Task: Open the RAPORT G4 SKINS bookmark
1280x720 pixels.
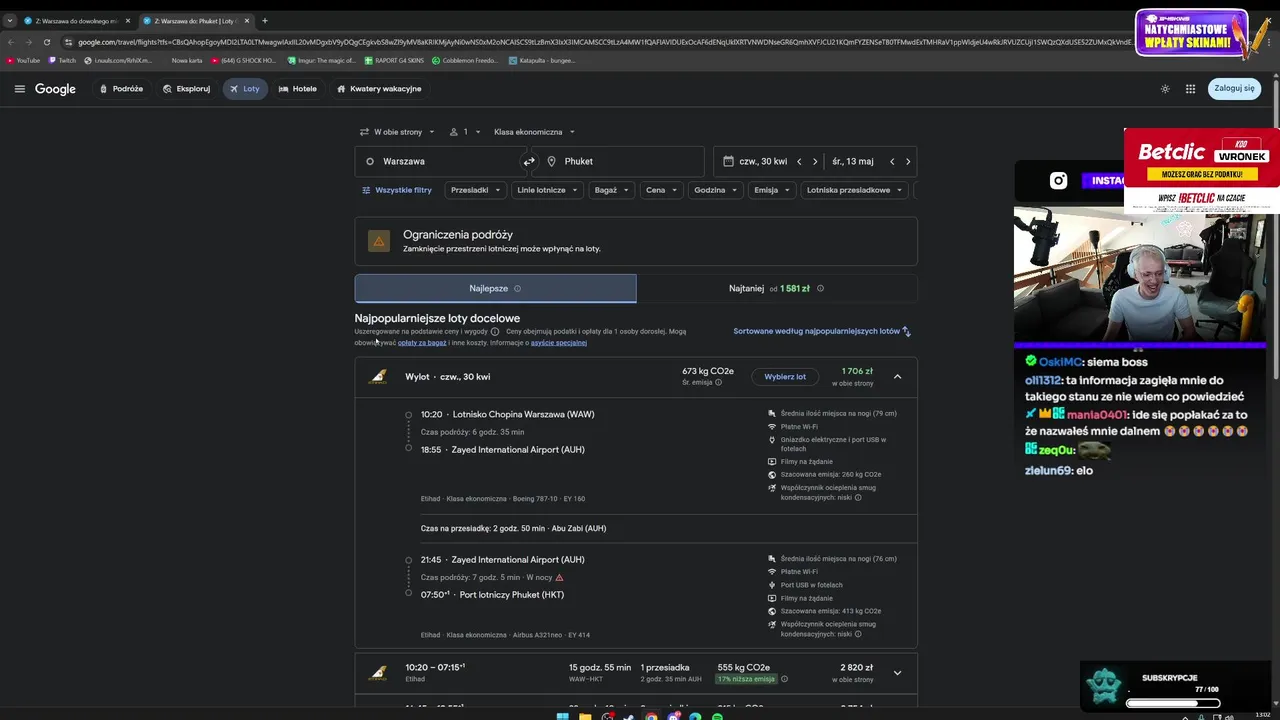Action: click(x=394, y=60)
